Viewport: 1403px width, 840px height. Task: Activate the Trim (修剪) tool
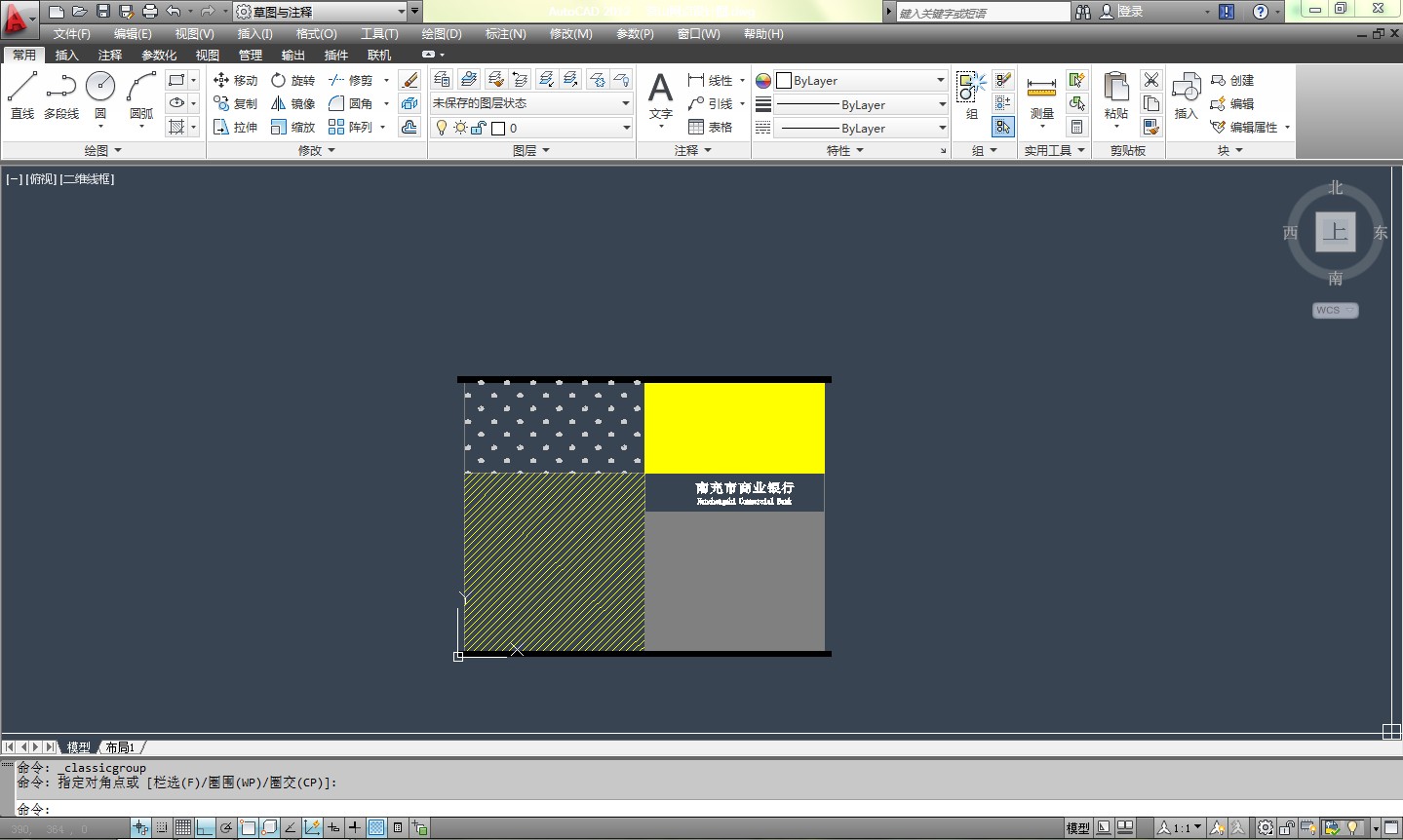pos(350,80)
